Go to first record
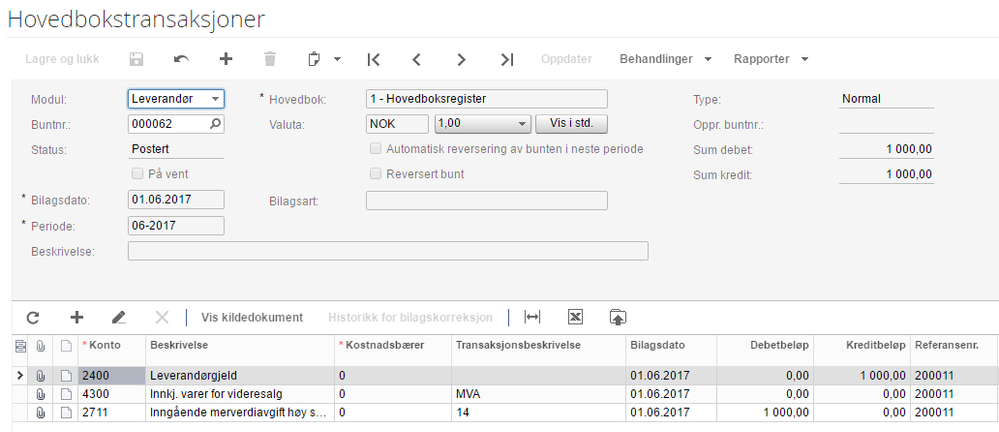The width and height of the screenshot is (999, 432). [x=373, y=60]
